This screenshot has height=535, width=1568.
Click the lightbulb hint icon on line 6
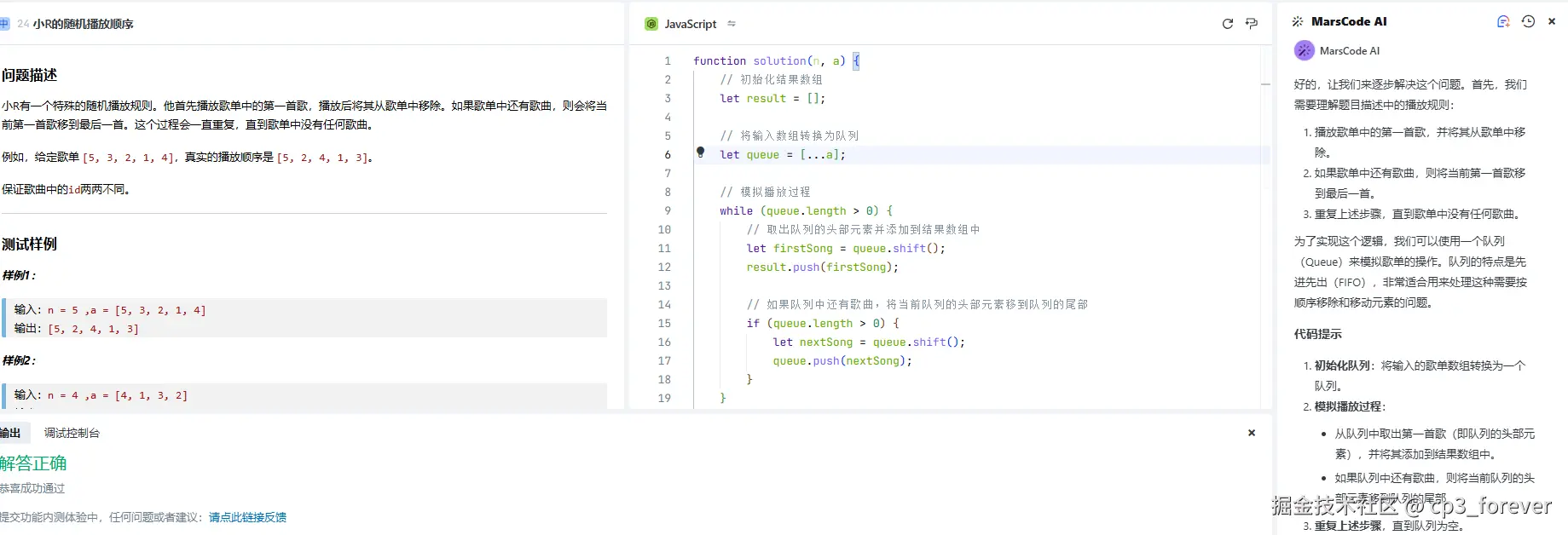click(x=701, y=152)
